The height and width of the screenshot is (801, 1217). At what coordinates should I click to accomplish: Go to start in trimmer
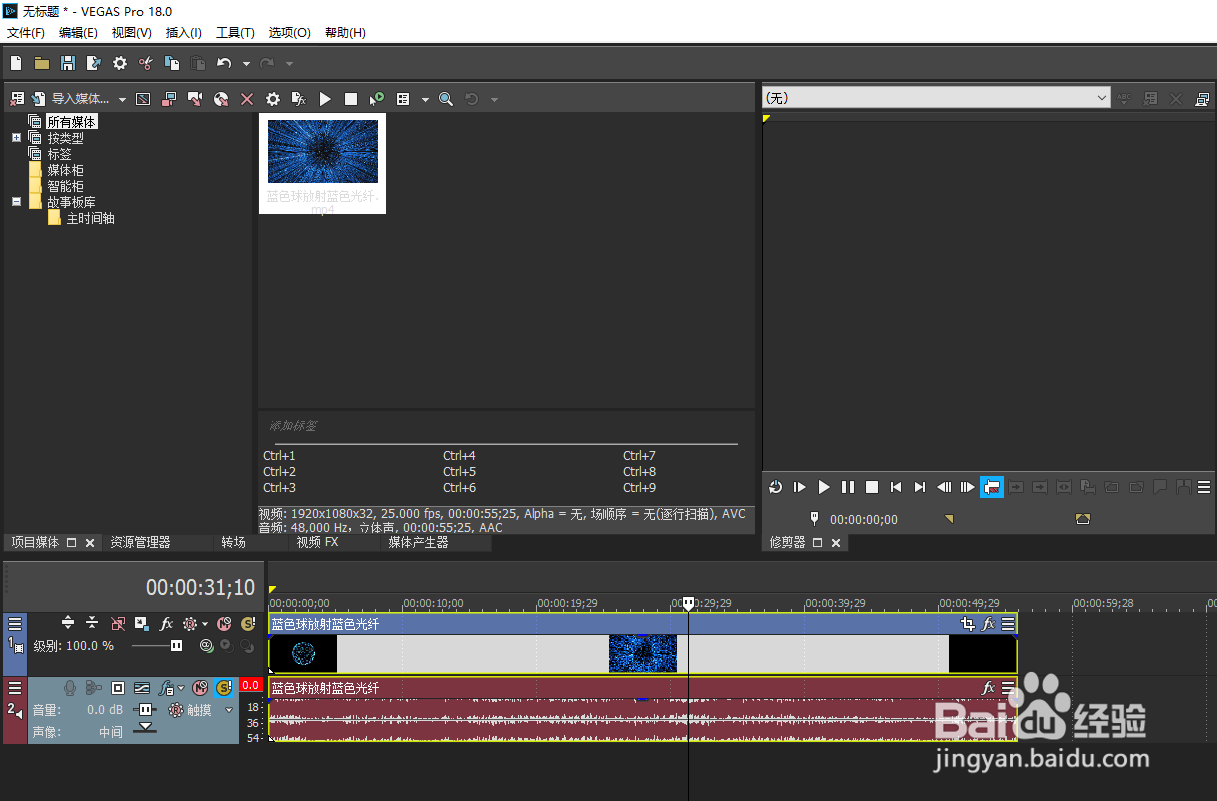(896, 487)
